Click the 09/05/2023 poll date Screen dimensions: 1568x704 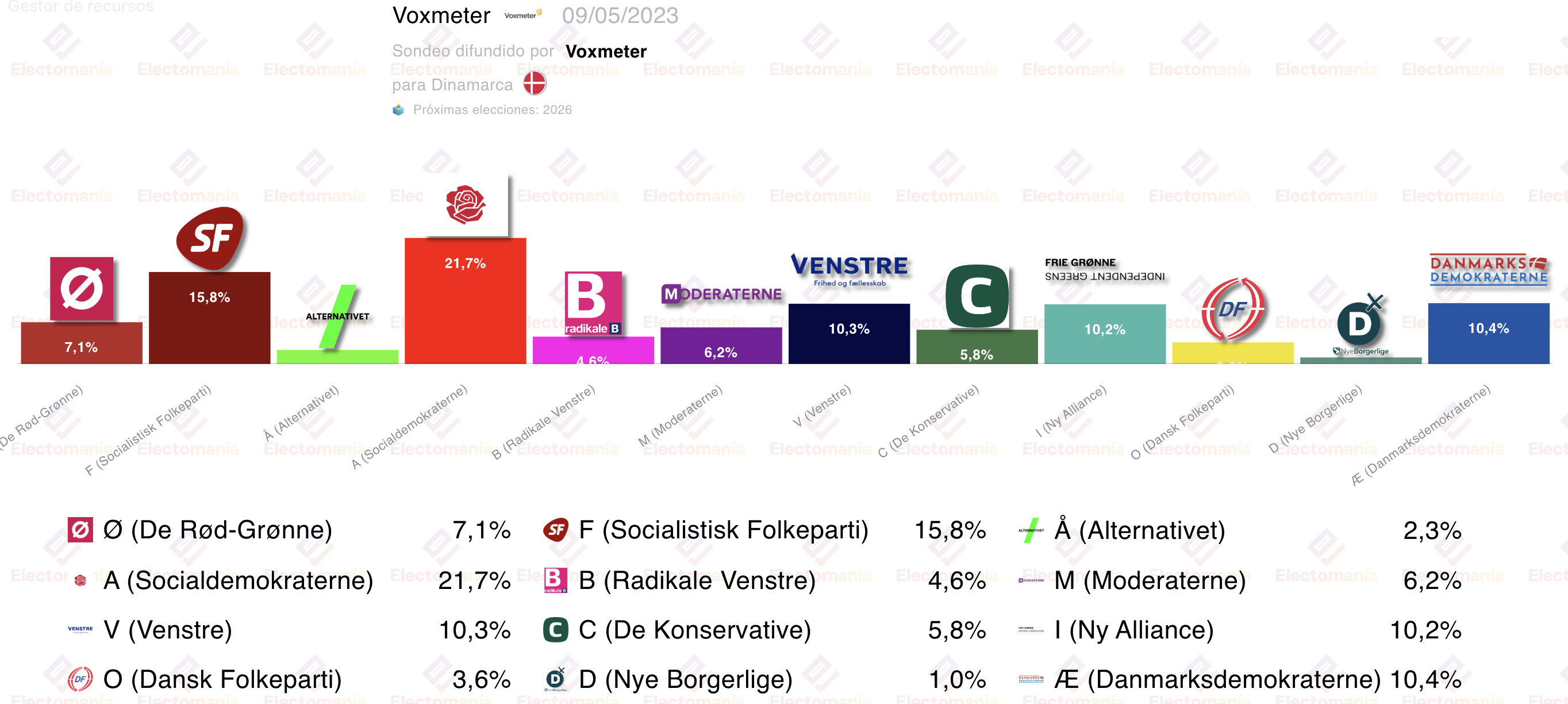pyautogui.click(x=620, y=16)
